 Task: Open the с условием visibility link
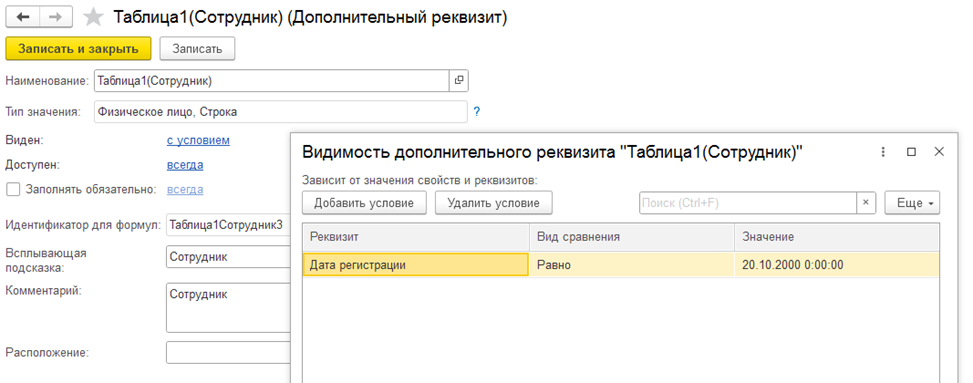198,140
